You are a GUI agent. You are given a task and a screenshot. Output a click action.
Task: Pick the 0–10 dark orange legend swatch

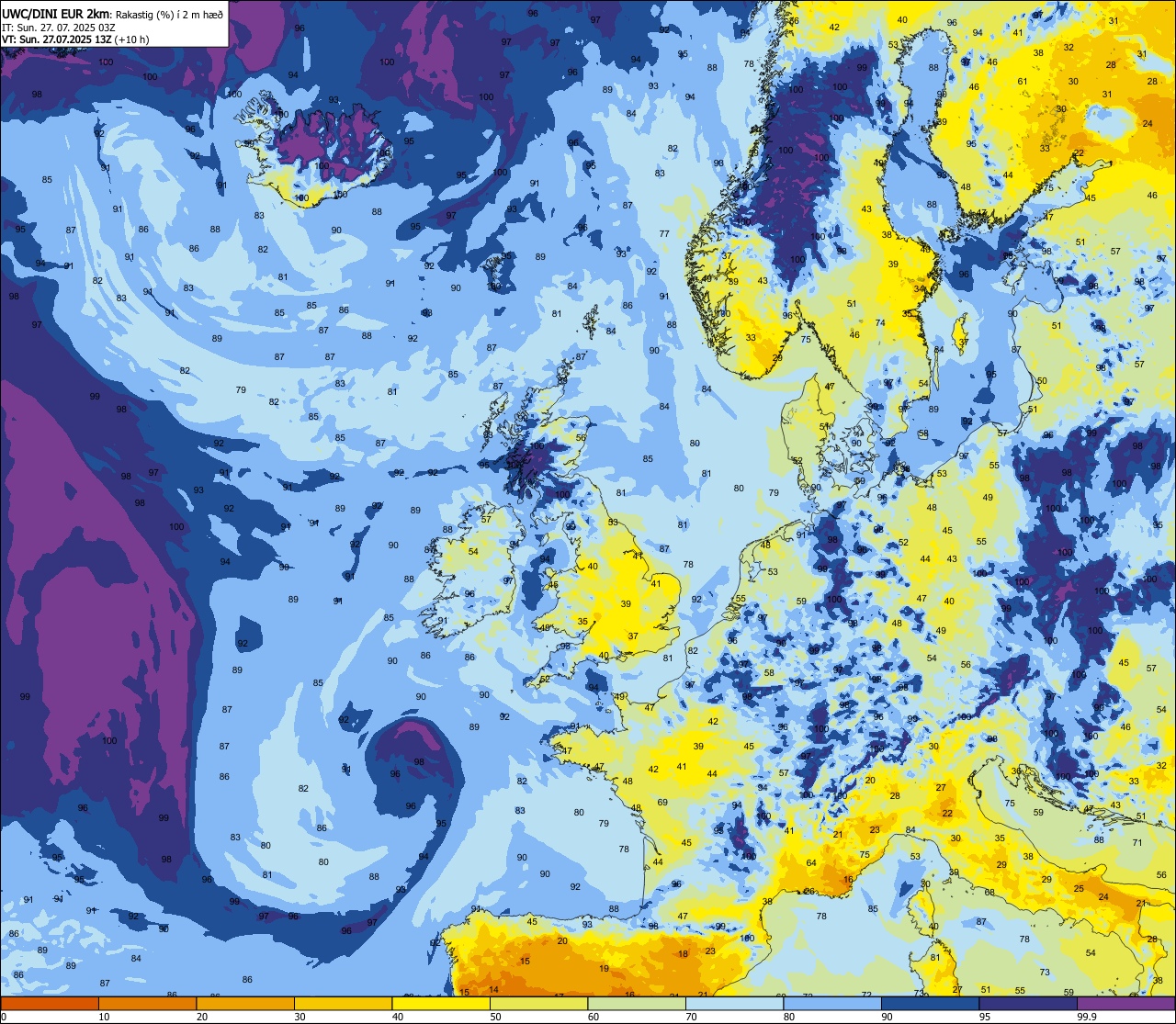click(50, 1005)
